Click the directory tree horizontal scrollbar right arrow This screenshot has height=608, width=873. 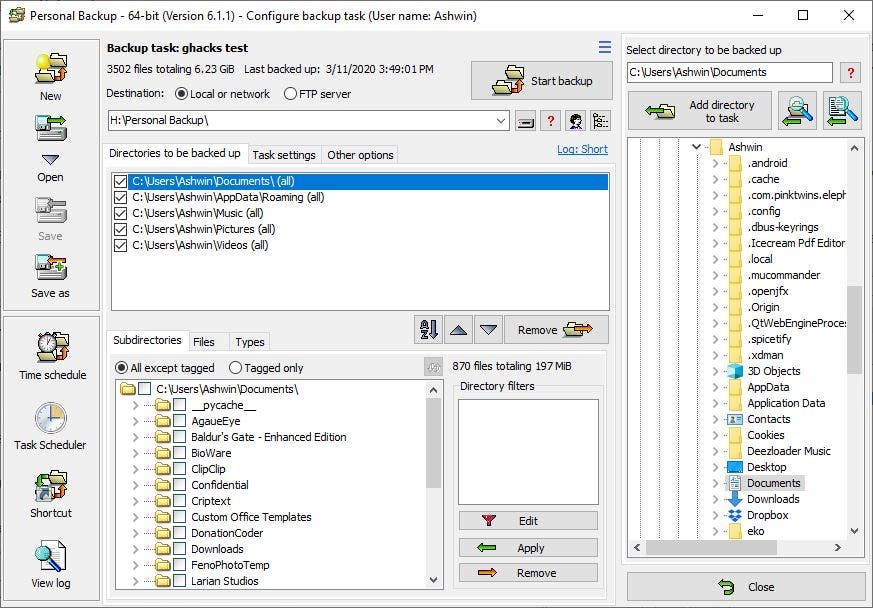coord(837,548)
